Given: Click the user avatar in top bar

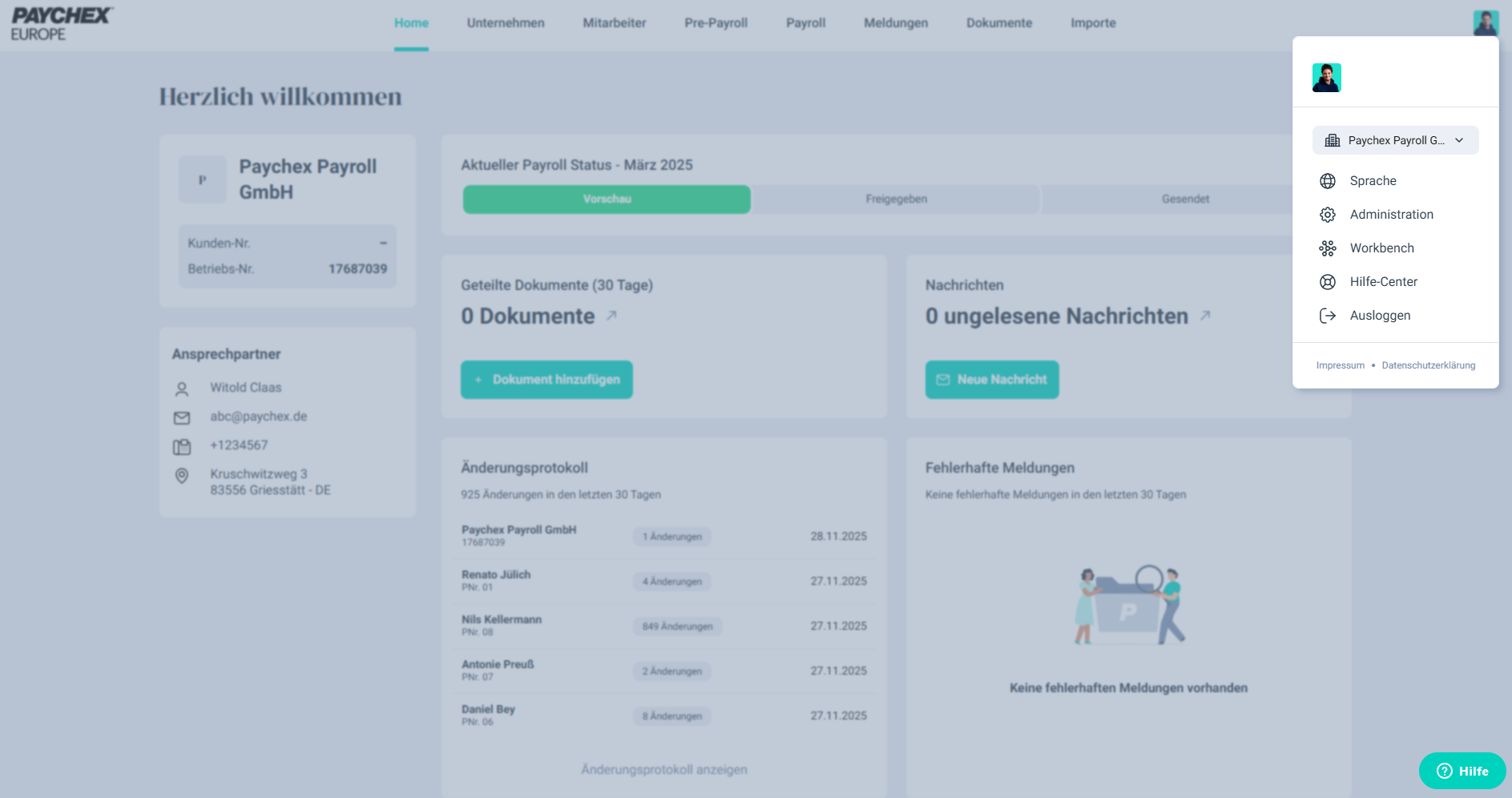Looking at the screenshot, I should (x=1486, y=22).
